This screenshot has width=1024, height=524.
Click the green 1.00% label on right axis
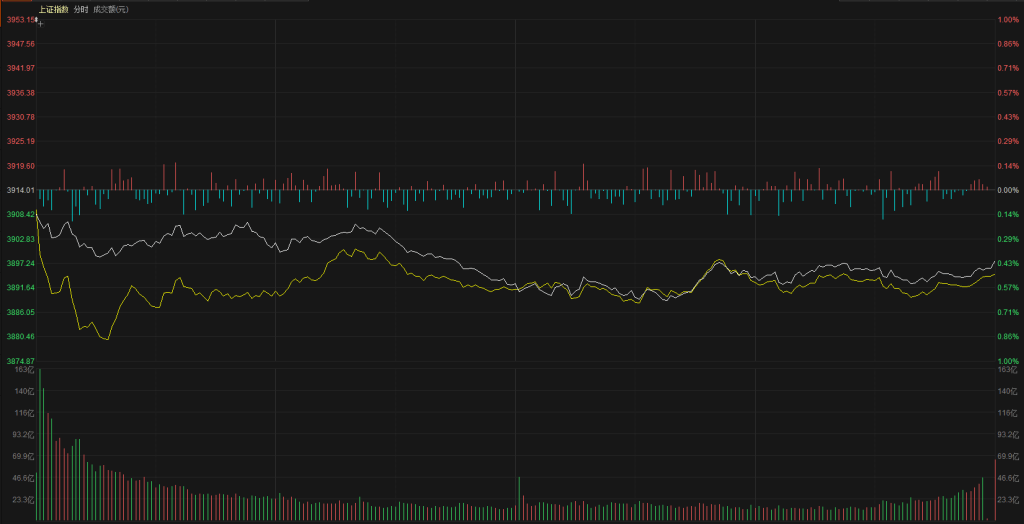(x=1007, y=361)
